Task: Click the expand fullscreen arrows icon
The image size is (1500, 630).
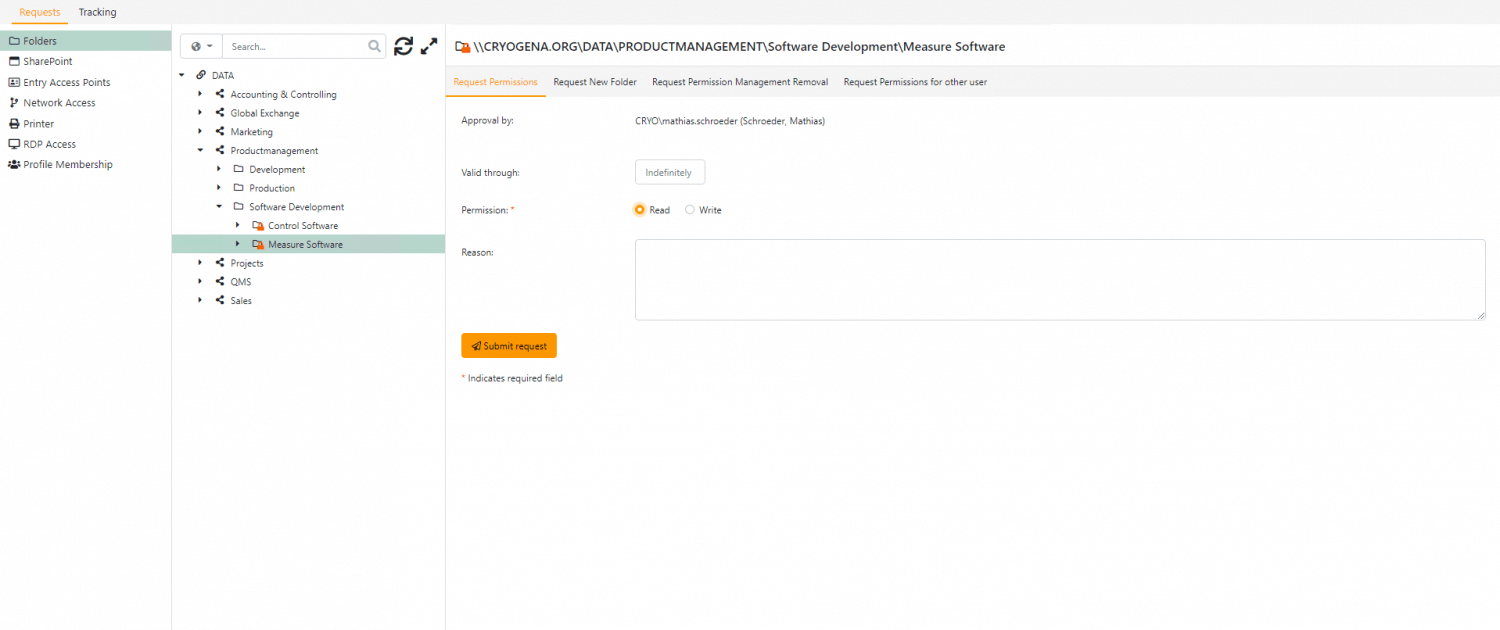Action: [x=429, y=46]
